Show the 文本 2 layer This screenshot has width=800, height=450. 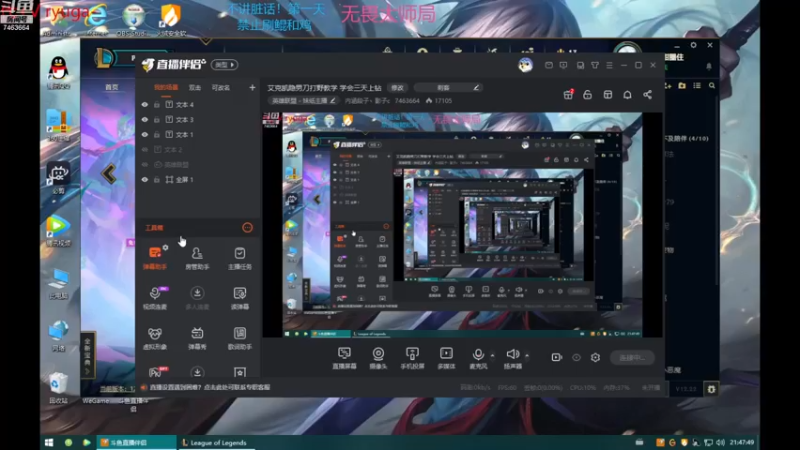pos(144,149)
